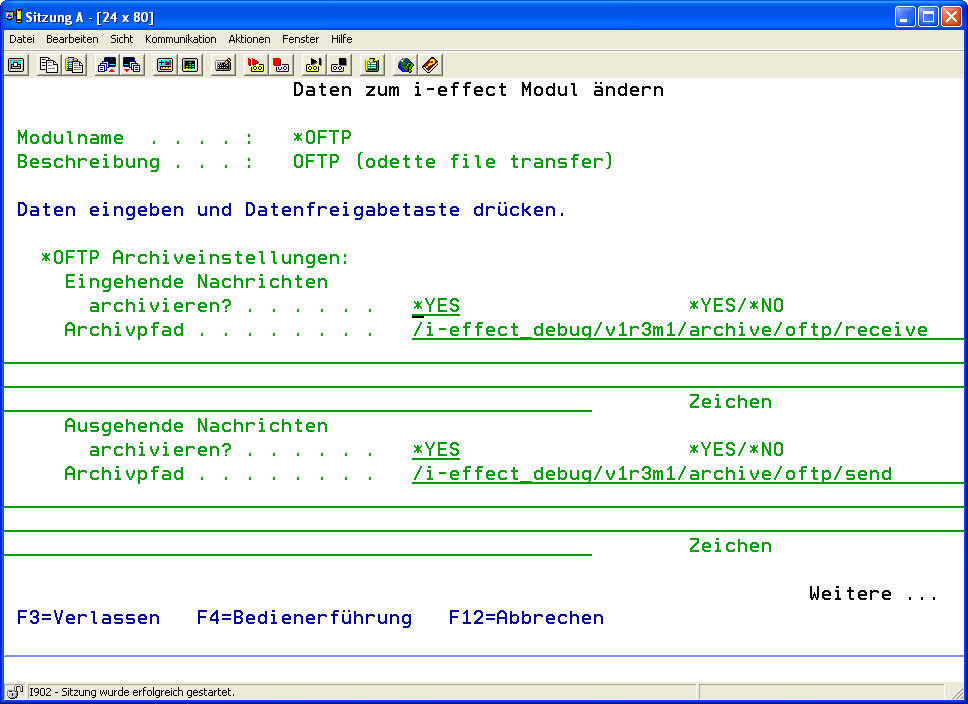Click the clipboard toolbar icon
968x704 pixels.
[x=372, y=65]
